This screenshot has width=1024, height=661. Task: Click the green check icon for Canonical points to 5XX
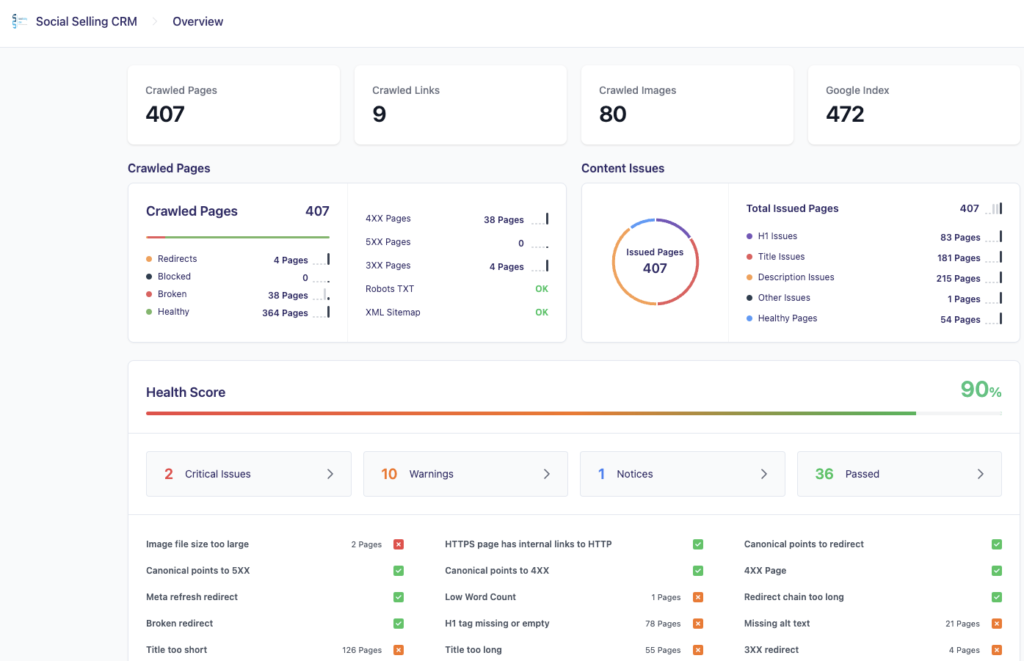point(398,570)
